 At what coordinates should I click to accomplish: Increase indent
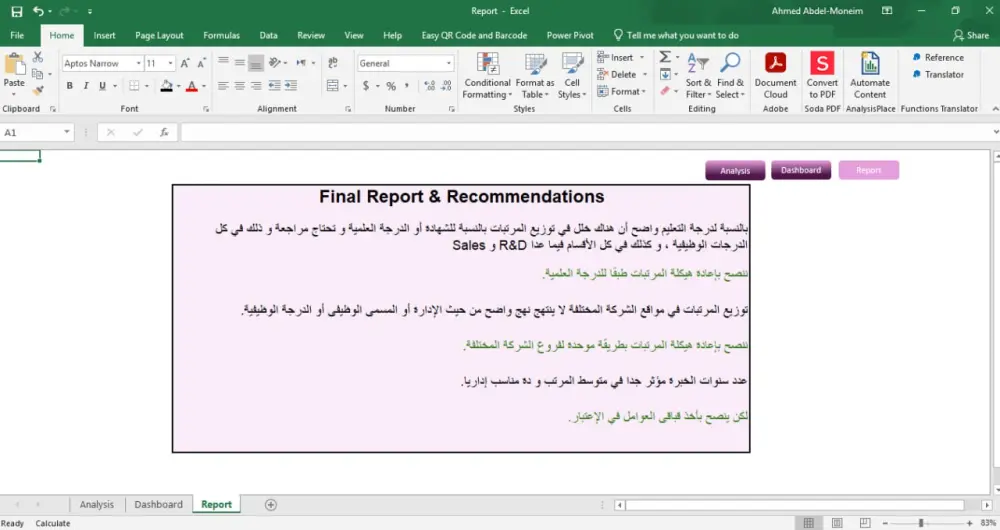[x=291, y=85]
